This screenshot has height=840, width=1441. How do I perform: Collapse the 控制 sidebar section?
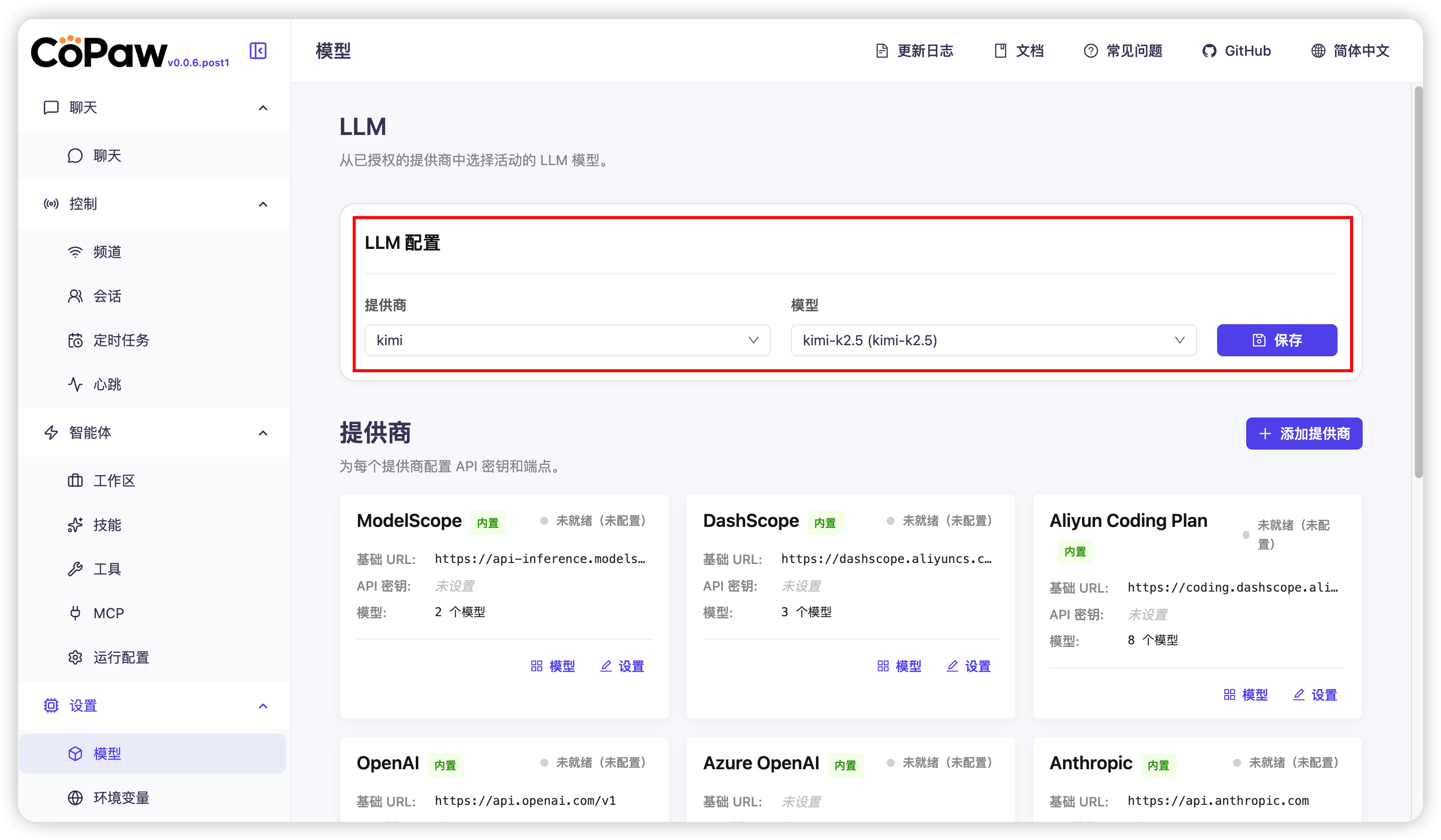coord(263,204)
